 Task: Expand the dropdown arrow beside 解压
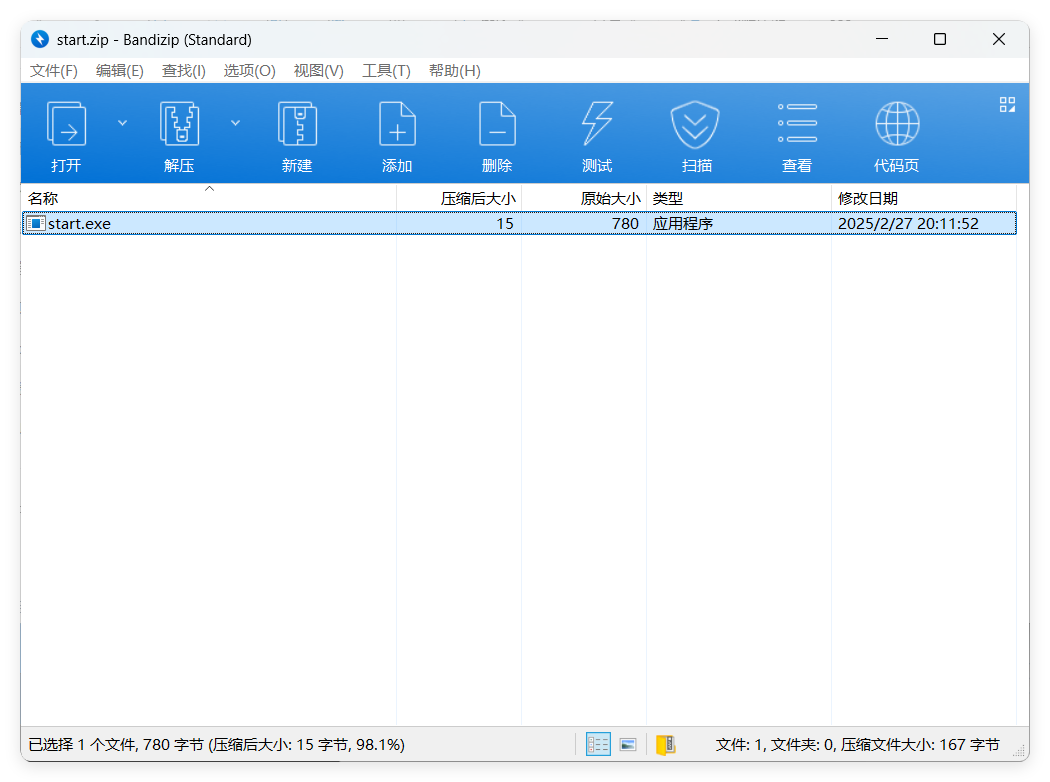235,123
